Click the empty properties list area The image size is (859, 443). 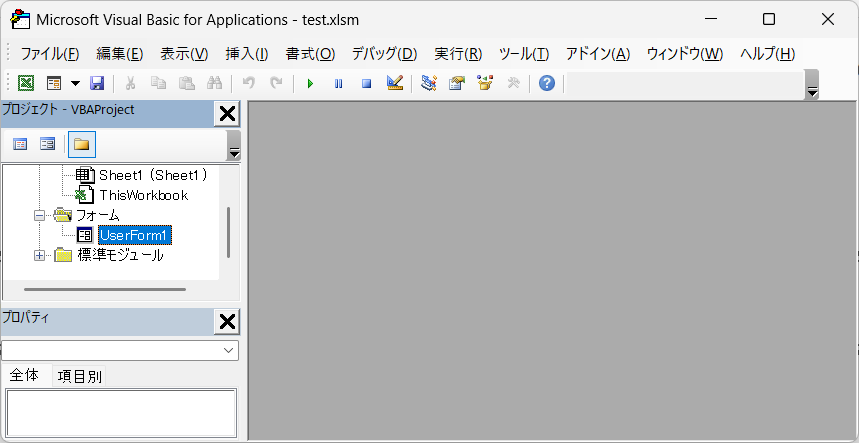click(121, 413)
